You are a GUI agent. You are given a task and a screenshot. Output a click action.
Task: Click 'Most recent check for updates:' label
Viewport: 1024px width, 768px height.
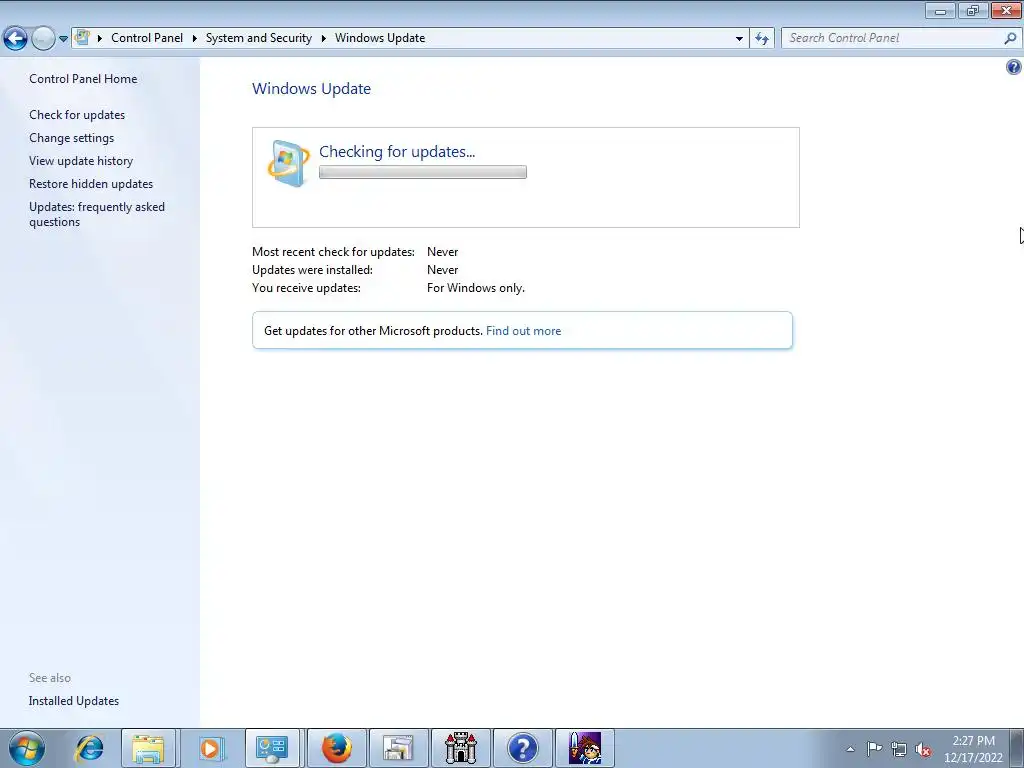[x=333, y=251]
